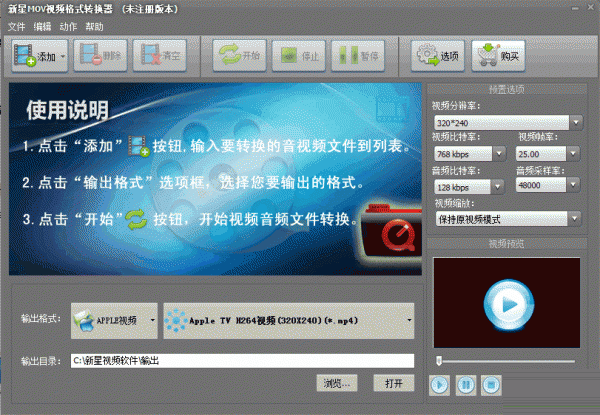Click the QuickTime logo in the banner
600x415 pixels.
(398, 236)
